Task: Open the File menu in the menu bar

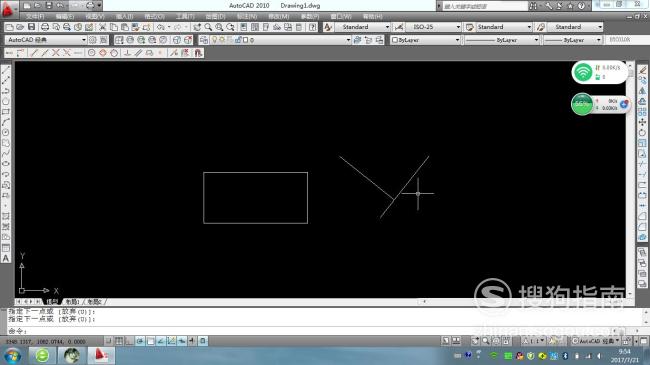Action: (35, 16)
